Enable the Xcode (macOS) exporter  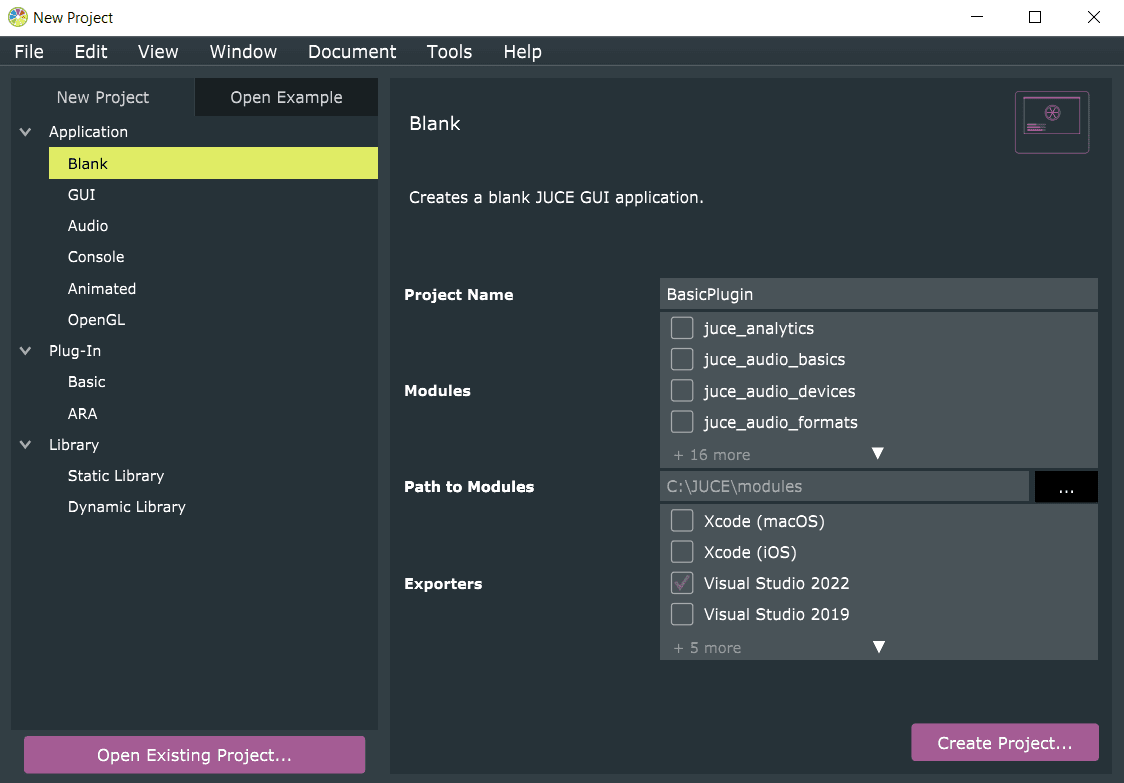[x=682, y=521]
